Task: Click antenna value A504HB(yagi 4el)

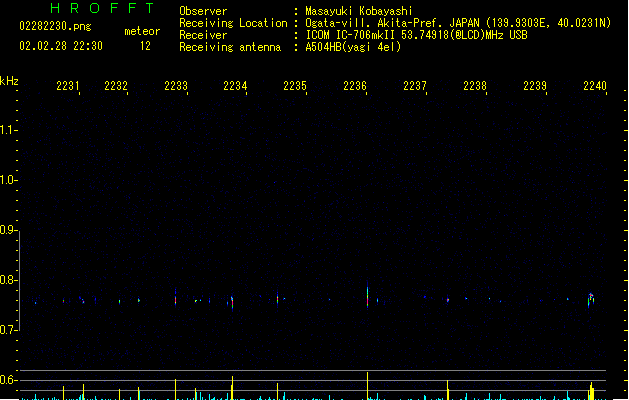Action: click(x=353, y=47)
